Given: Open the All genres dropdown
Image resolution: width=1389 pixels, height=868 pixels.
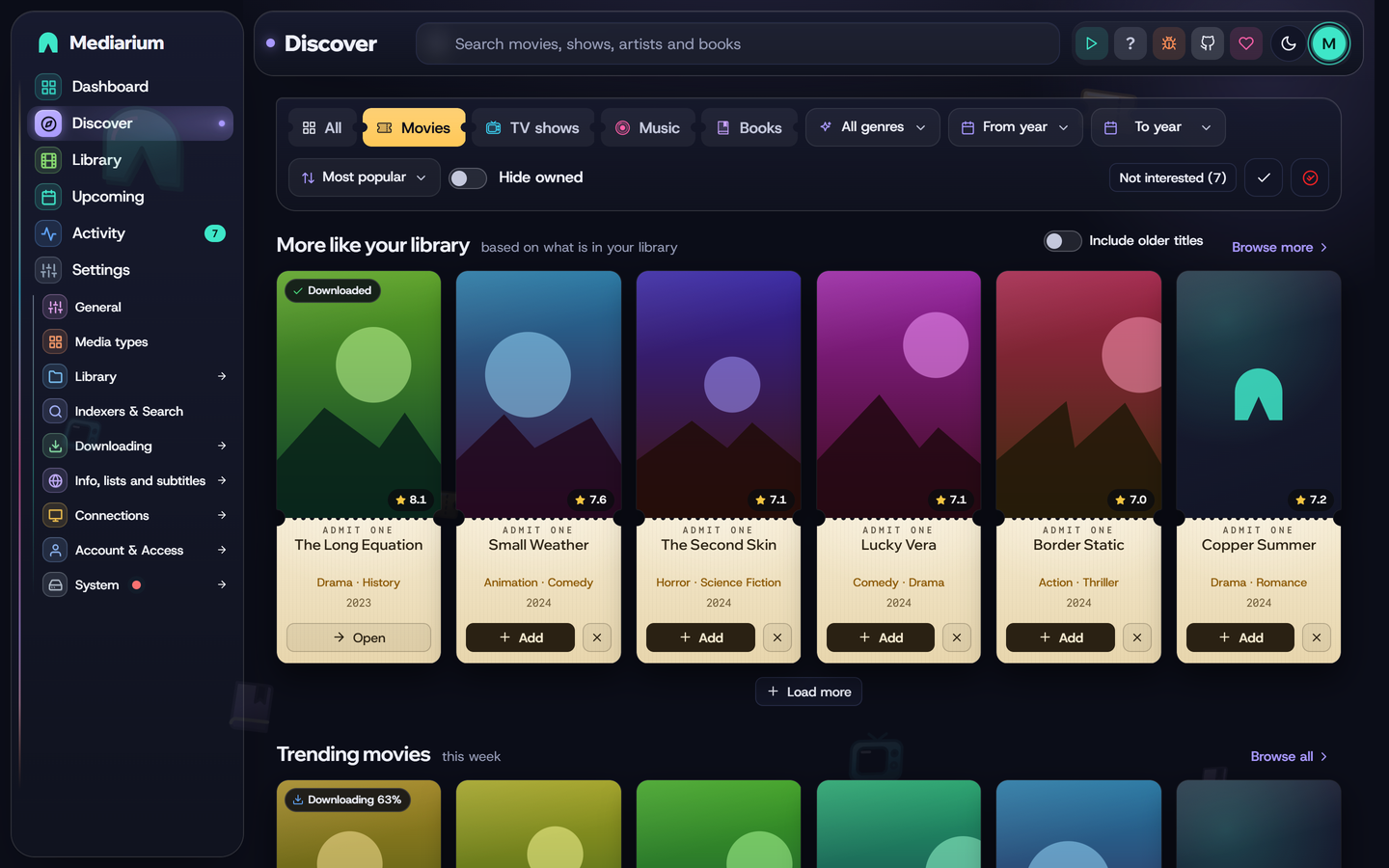Looking at the screenshot, I should 872,127.
